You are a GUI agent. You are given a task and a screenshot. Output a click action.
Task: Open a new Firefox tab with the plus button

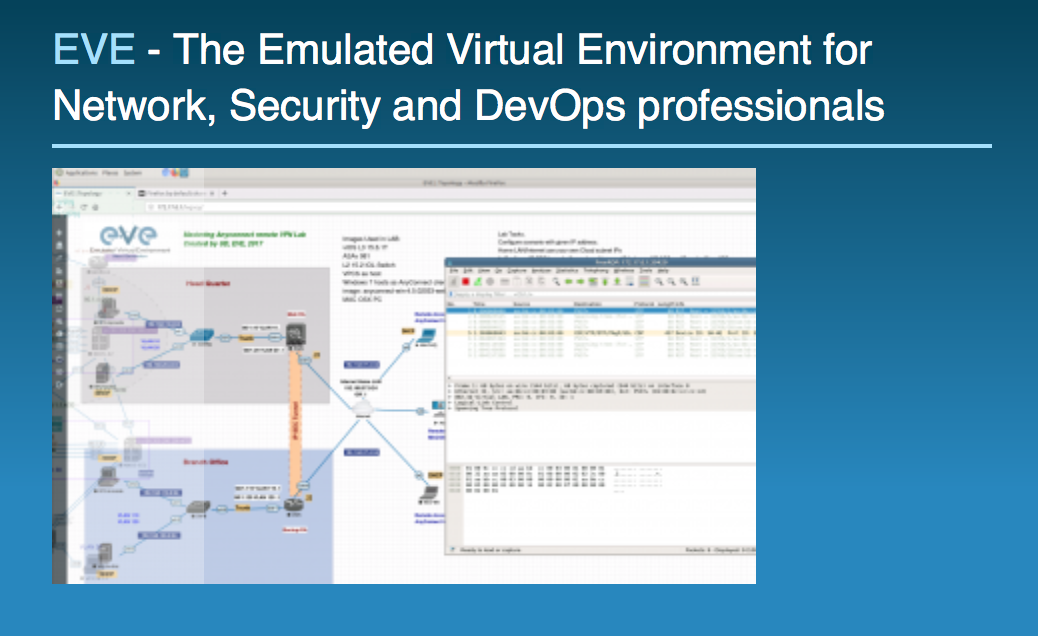(225, 193)
